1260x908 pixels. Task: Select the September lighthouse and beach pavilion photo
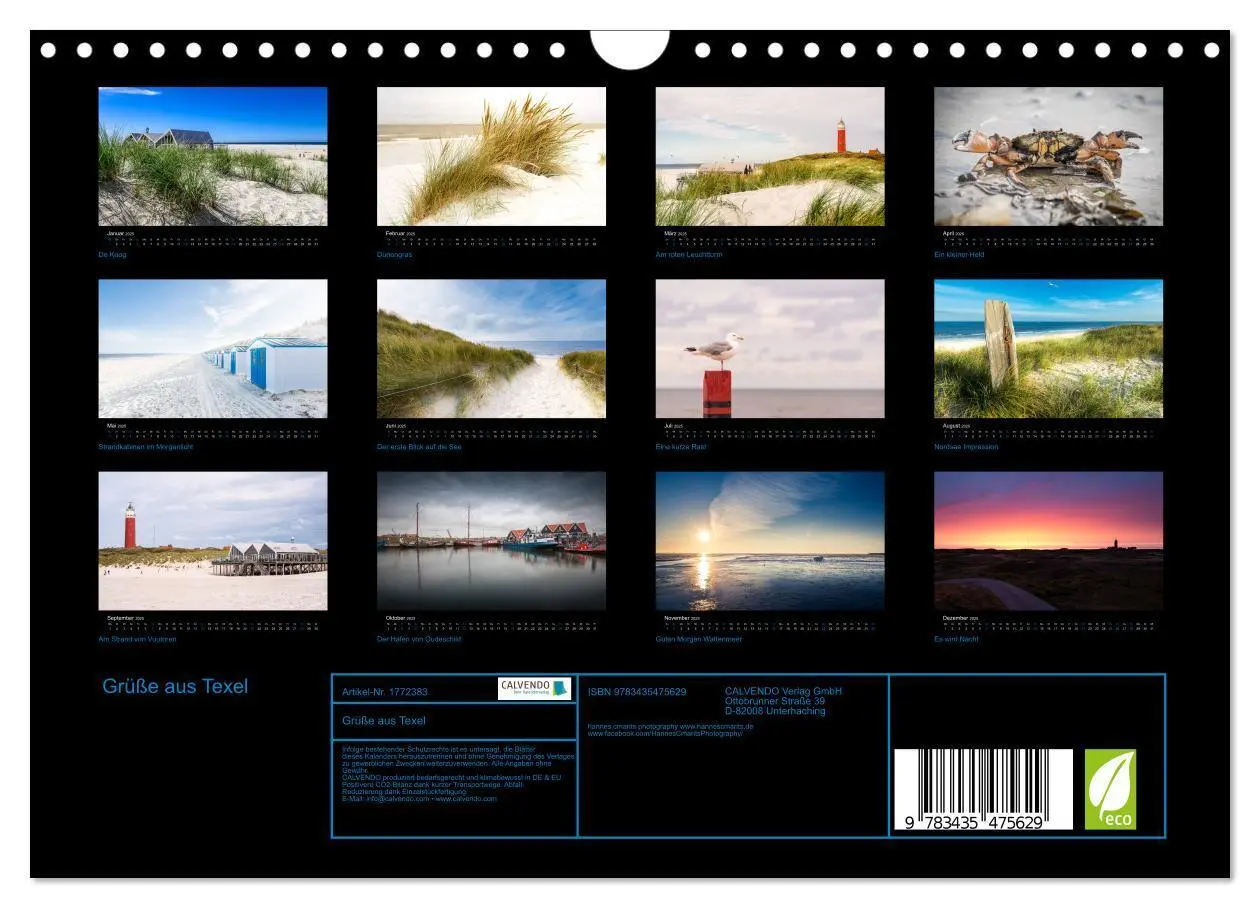(x=213, y=541)
